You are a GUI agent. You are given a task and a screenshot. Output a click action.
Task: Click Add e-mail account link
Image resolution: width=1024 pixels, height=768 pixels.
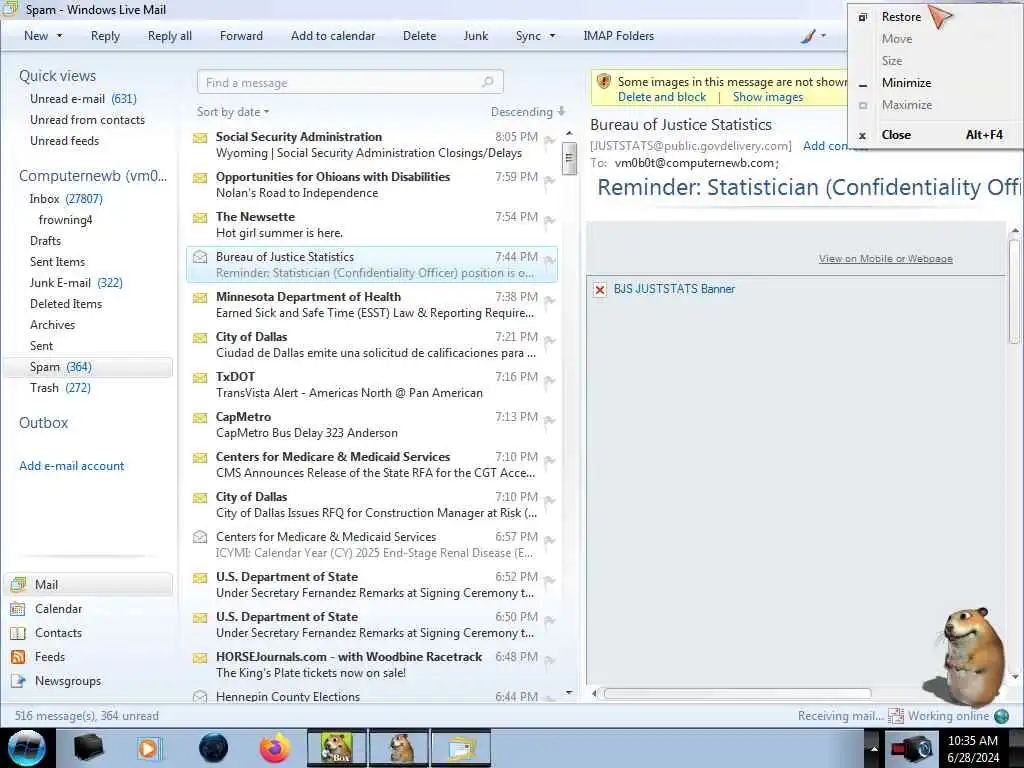coord(71,466)
